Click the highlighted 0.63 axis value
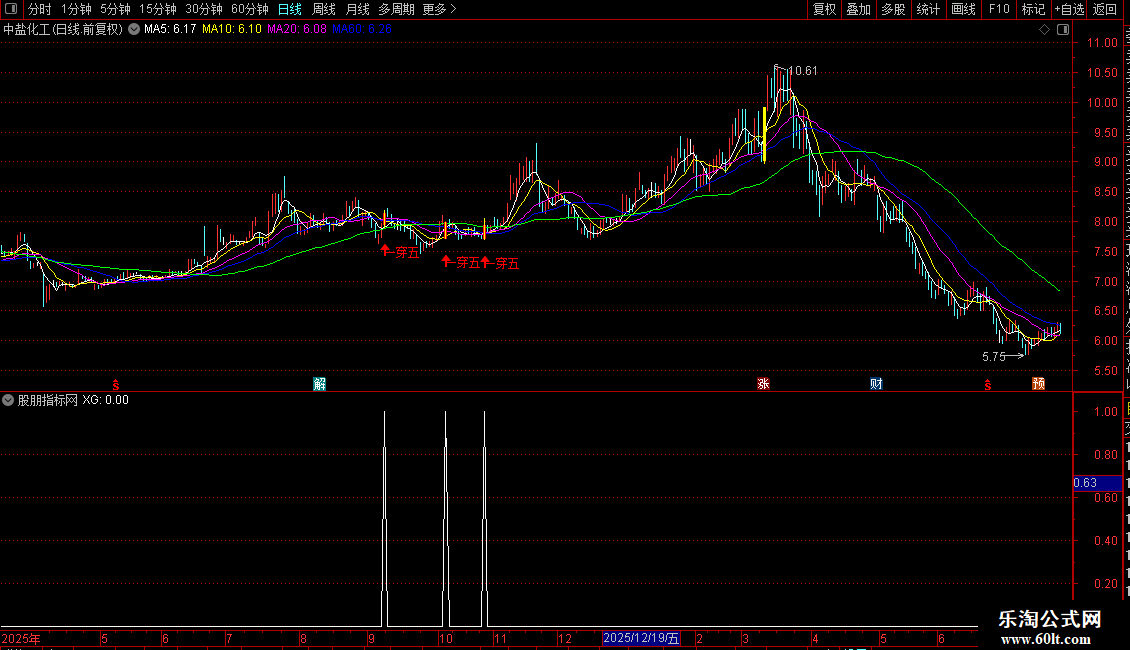 coord(1098,483)
